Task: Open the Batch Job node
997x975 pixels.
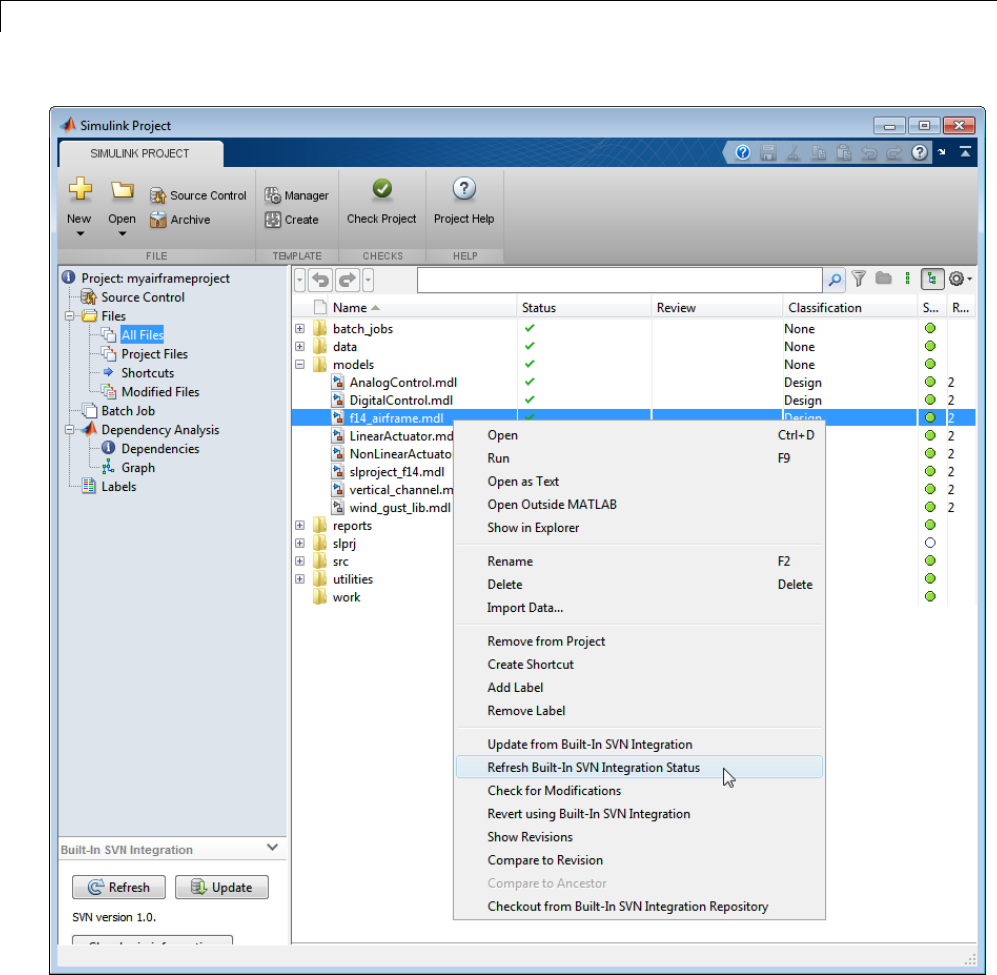Action: [128, 411]
